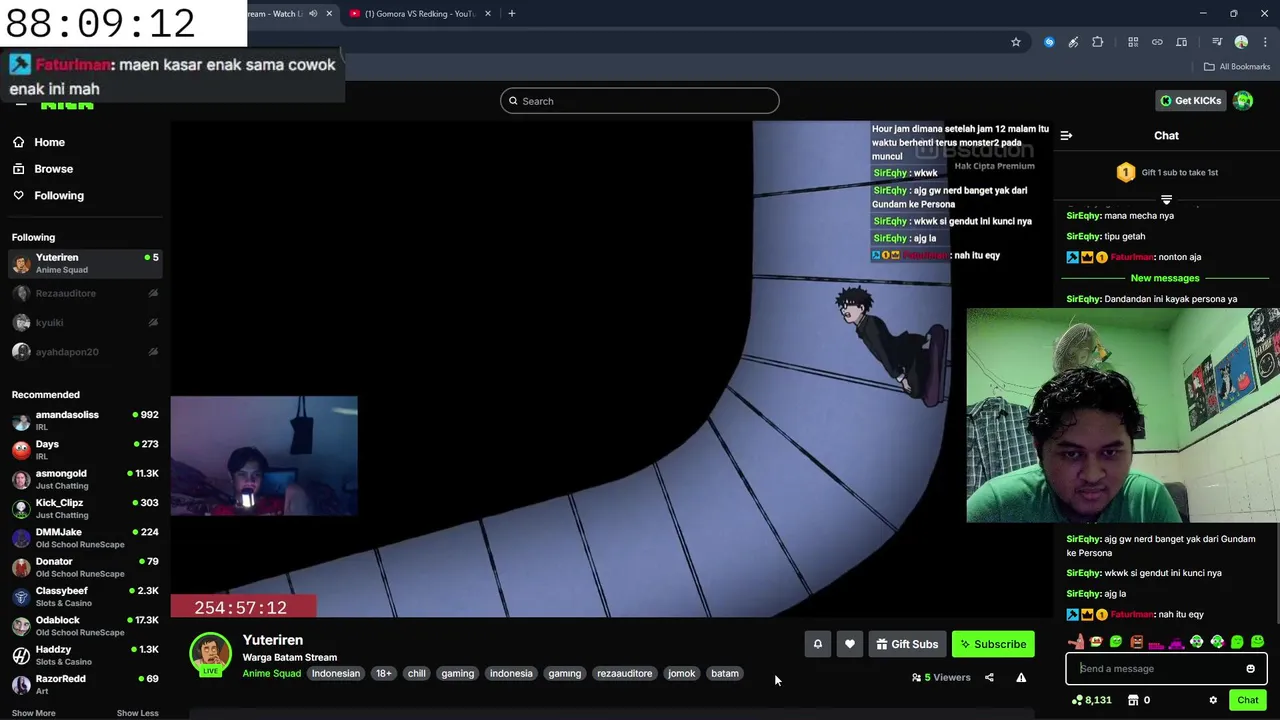Select the jomok tag
Viewport: 1280px width, 720px height.
[681, 674]
